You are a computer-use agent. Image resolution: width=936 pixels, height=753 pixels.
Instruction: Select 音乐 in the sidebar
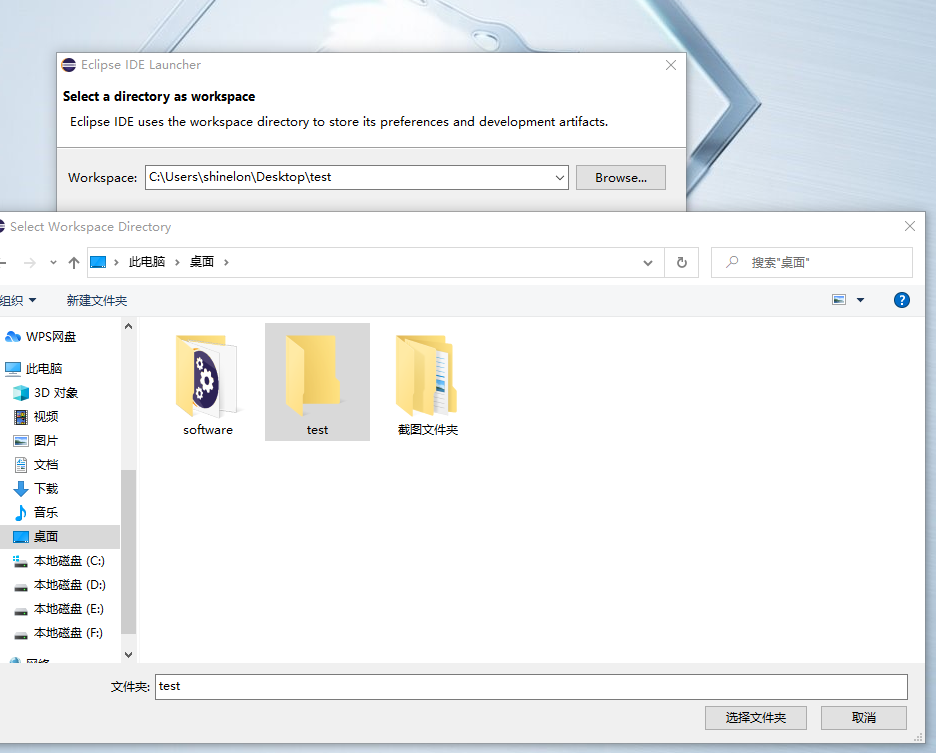[36, 512]
